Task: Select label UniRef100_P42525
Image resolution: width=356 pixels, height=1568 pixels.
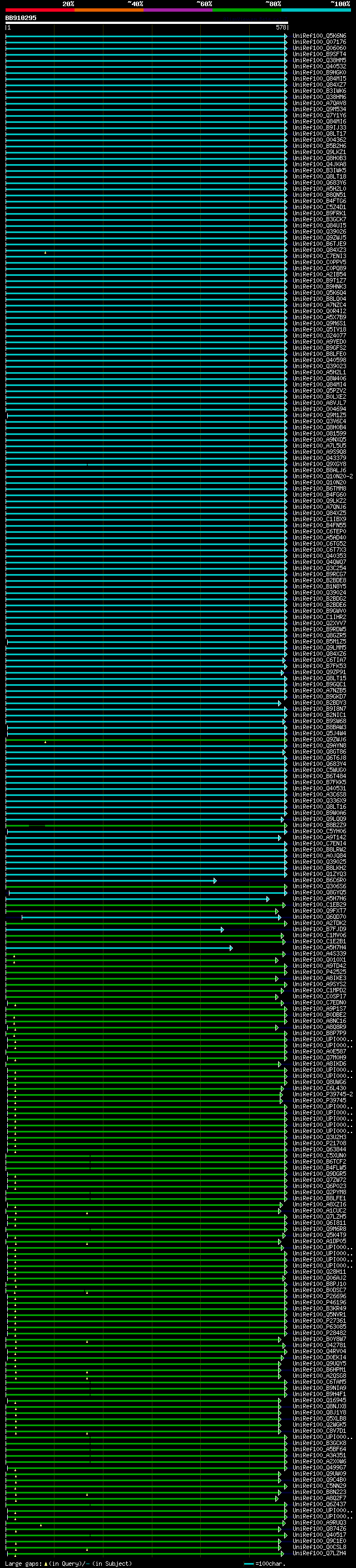Action: [319, 972]
